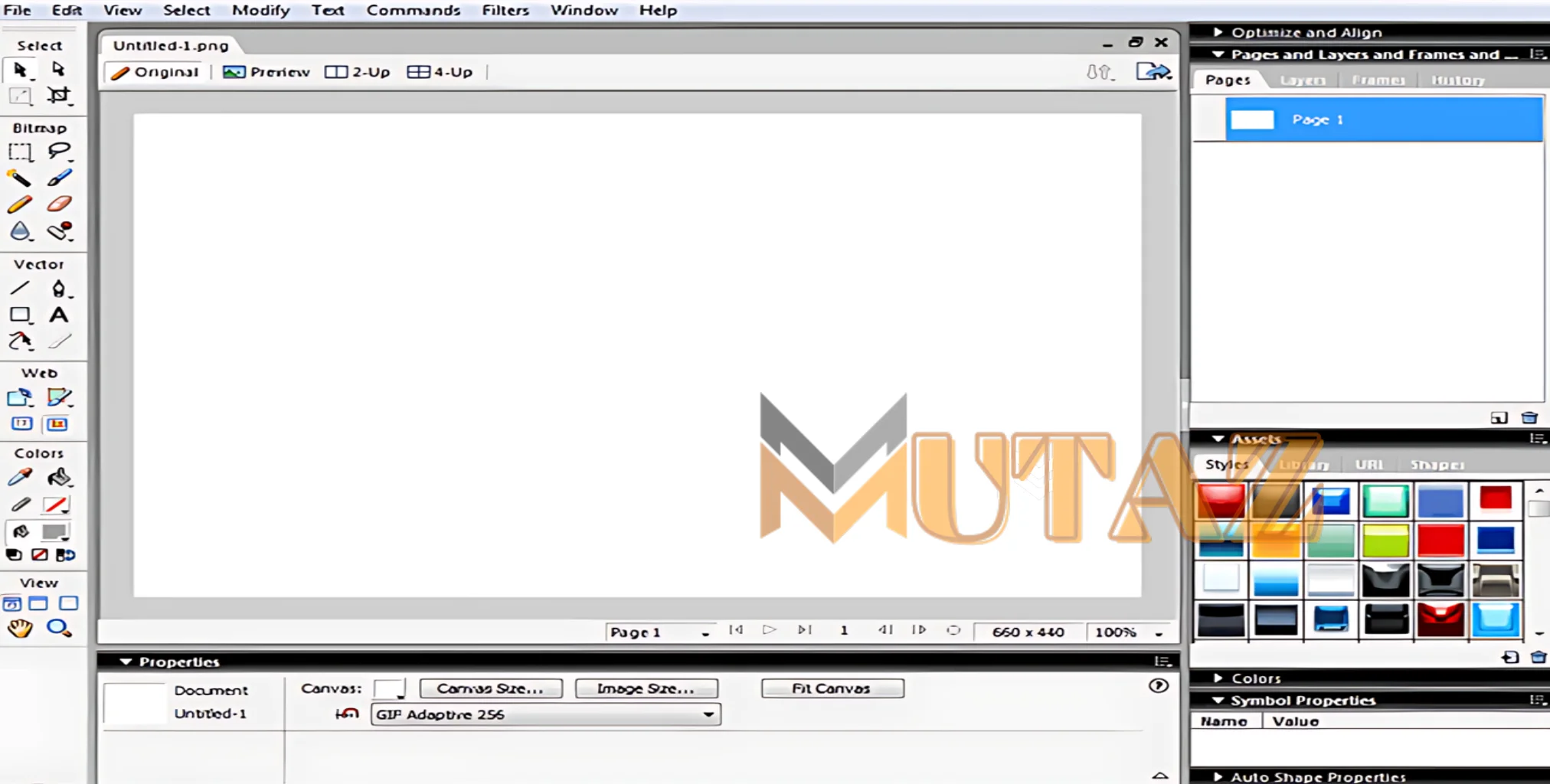
Task: Collapse the Properties panel
Action: (x=126, y=661)
